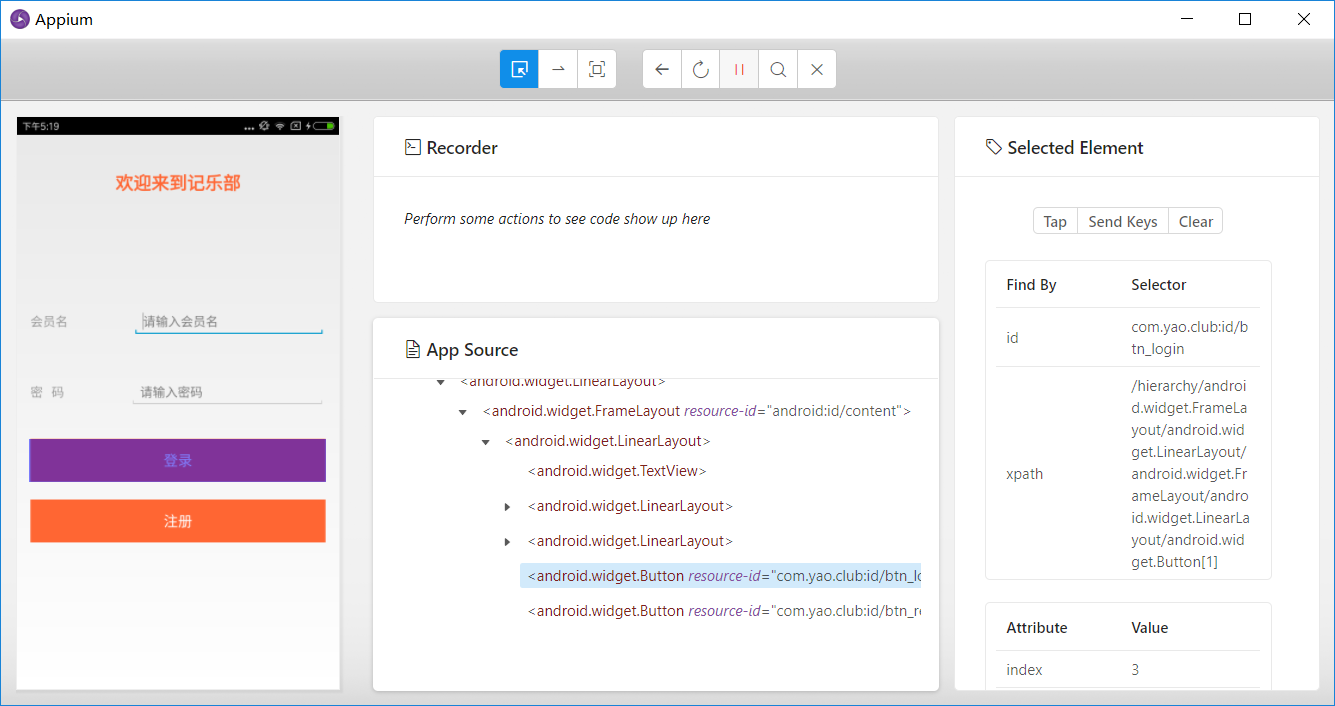Viewport: 1335px width, 706px height.
Task: Select the android.widget.TextView tree node
Action: [618, 471]
